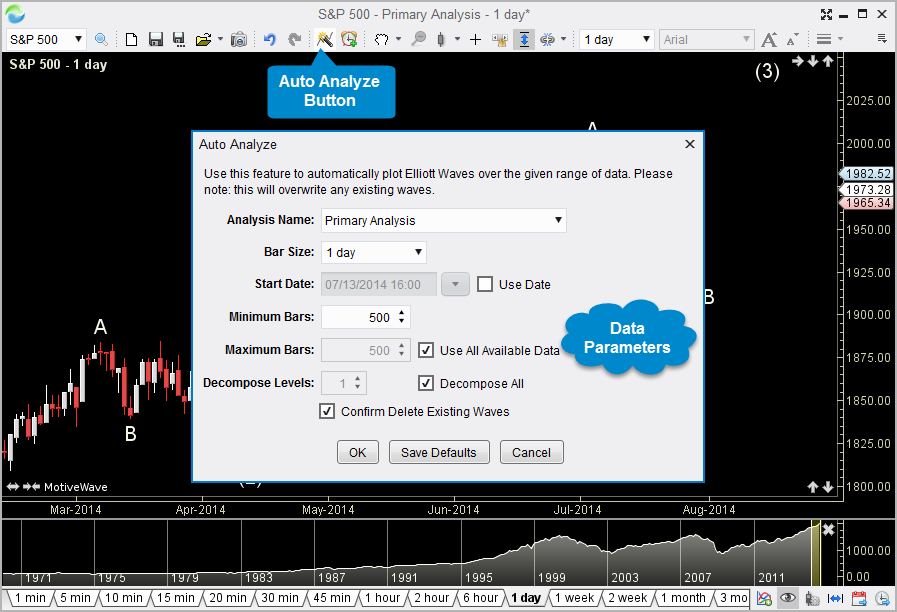This screenshot has width=897, height=612.
Task: Click the 1982.52 price label on the axis
Action: pos(866,174)
